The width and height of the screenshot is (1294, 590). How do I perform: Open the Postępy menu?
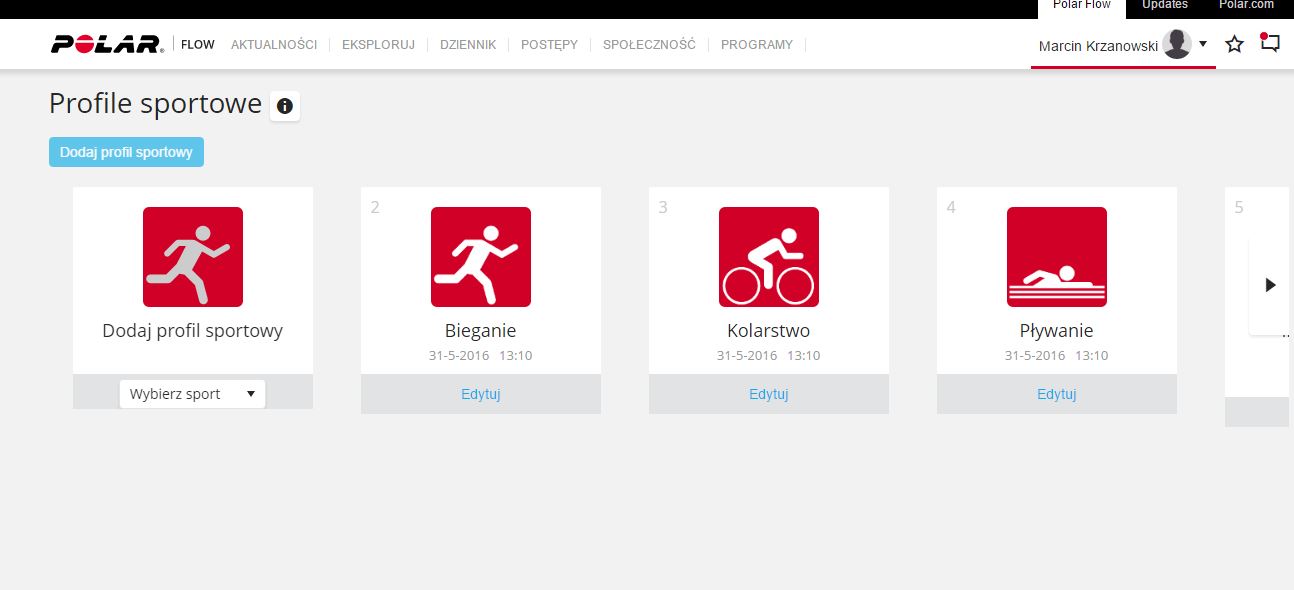coord(549,45)
